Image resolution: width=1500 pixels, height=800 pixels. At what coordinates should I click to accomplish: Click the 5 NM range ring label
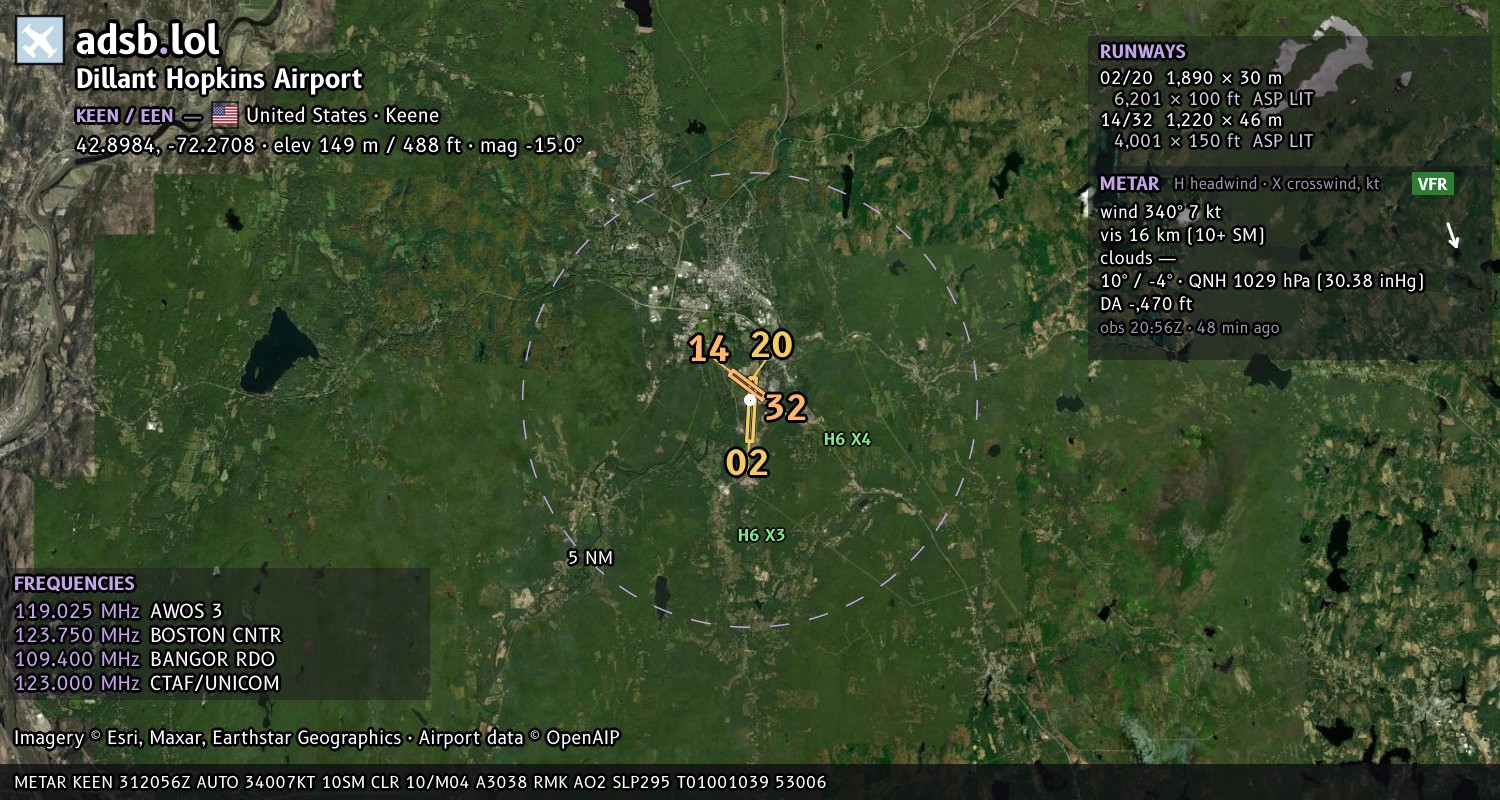(590, 558)
